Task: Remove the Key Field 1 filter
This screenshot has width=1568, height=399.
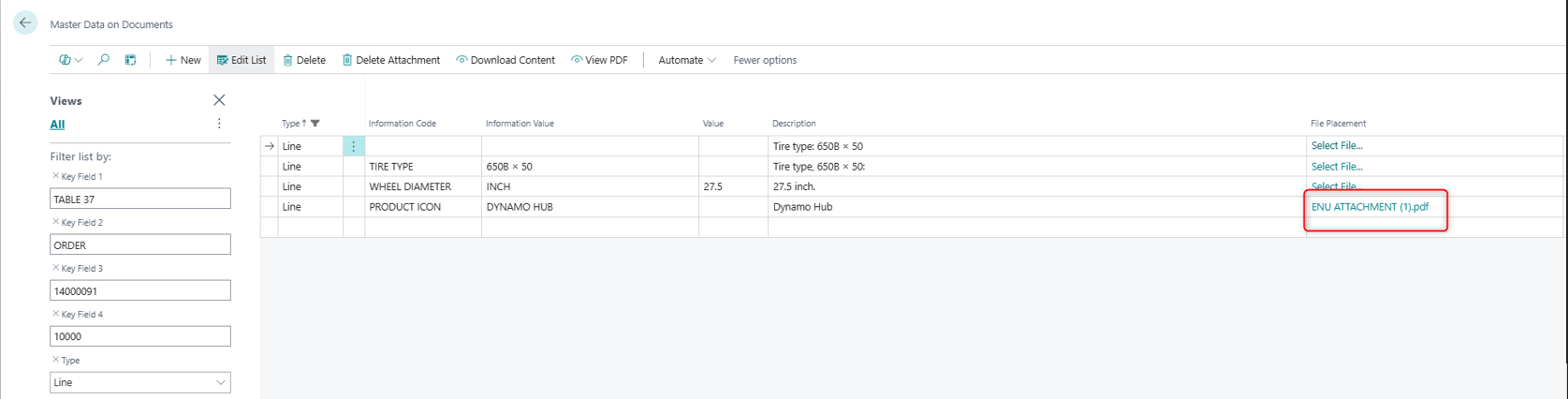Action: pyautogui.click(x=55, y=176)
